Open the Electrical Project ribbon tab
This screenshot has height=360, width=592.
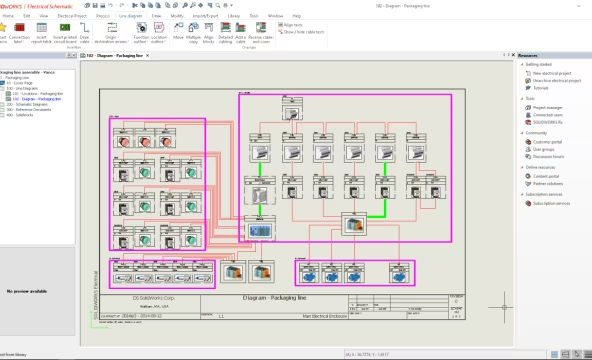(x=72, y=16)
